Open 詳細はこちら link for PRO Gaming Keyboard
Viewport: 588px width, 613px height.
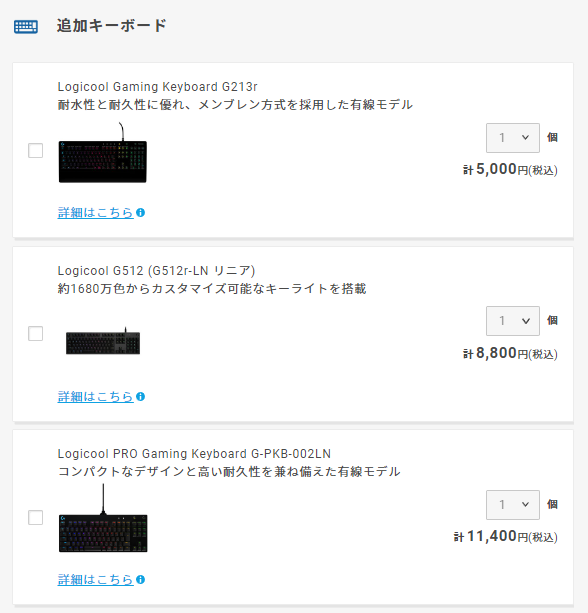[x=95, y=579]
